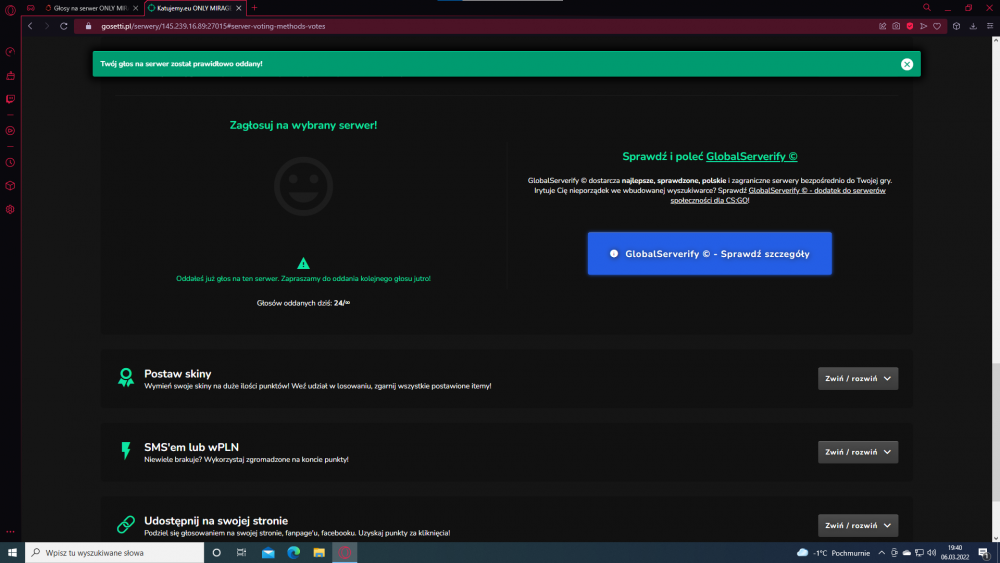Screen dimensions: 1000x563
Task: Click the padlock site info icon
Action: [89, 26]
